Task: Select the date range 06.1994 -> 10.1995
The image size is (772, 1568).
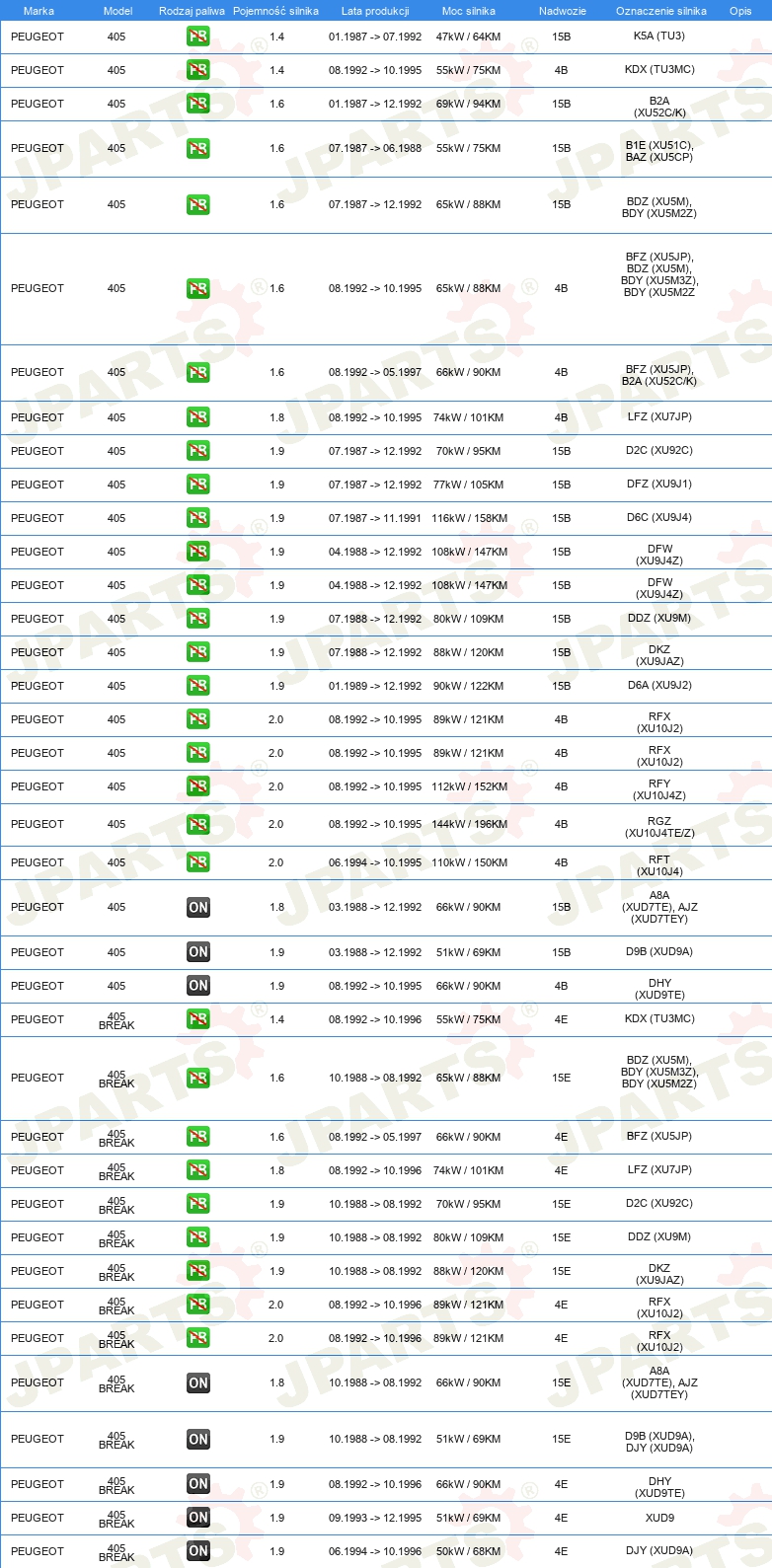Action: pyautogui.click(x=375, y=862)
